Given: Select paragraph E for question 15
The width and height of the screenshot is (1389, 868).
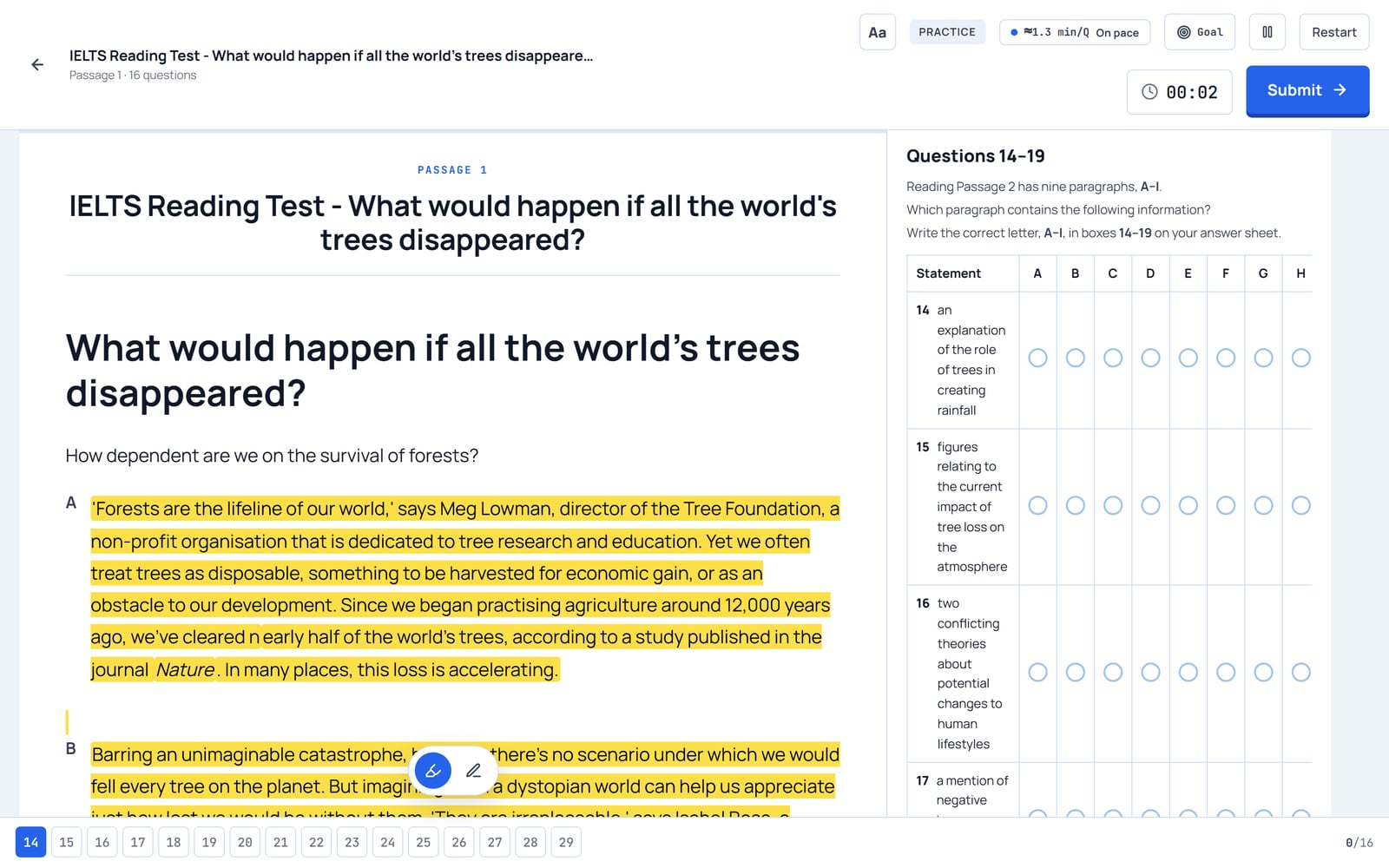Looking at the screenshot, I should pos(1188,505).
